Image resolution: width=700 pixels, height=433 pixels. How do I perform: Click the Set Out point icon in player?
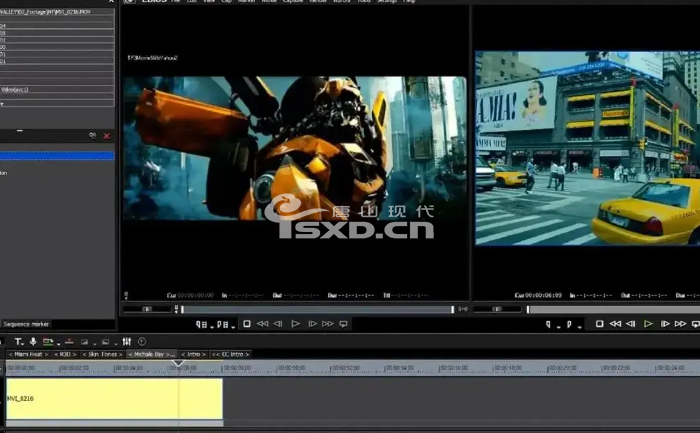(x=222, y=324)
